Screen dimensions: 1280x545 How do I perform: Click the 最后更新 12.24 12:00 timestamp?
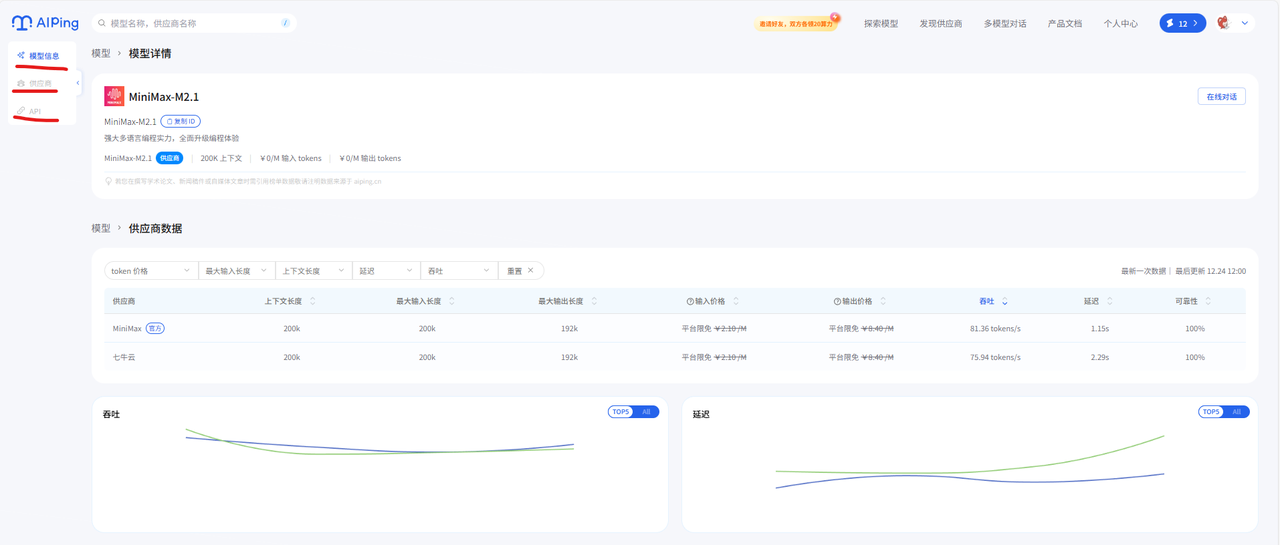1210,271
